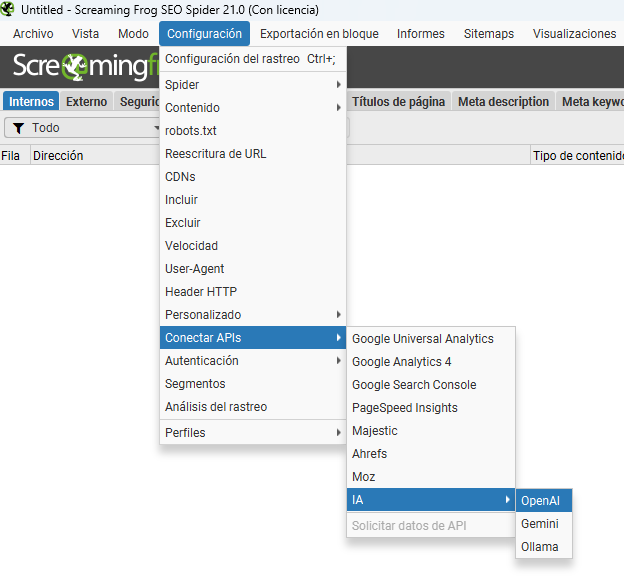Select the Incluir option

point(253,200)
